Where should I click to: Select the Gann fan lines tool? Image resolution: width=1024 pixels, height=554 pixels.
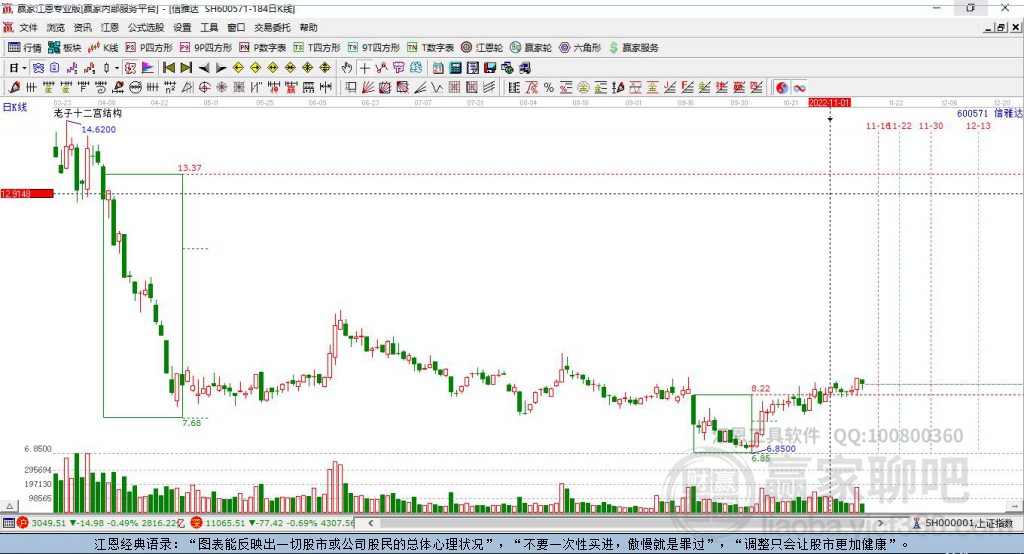point(368,88)
